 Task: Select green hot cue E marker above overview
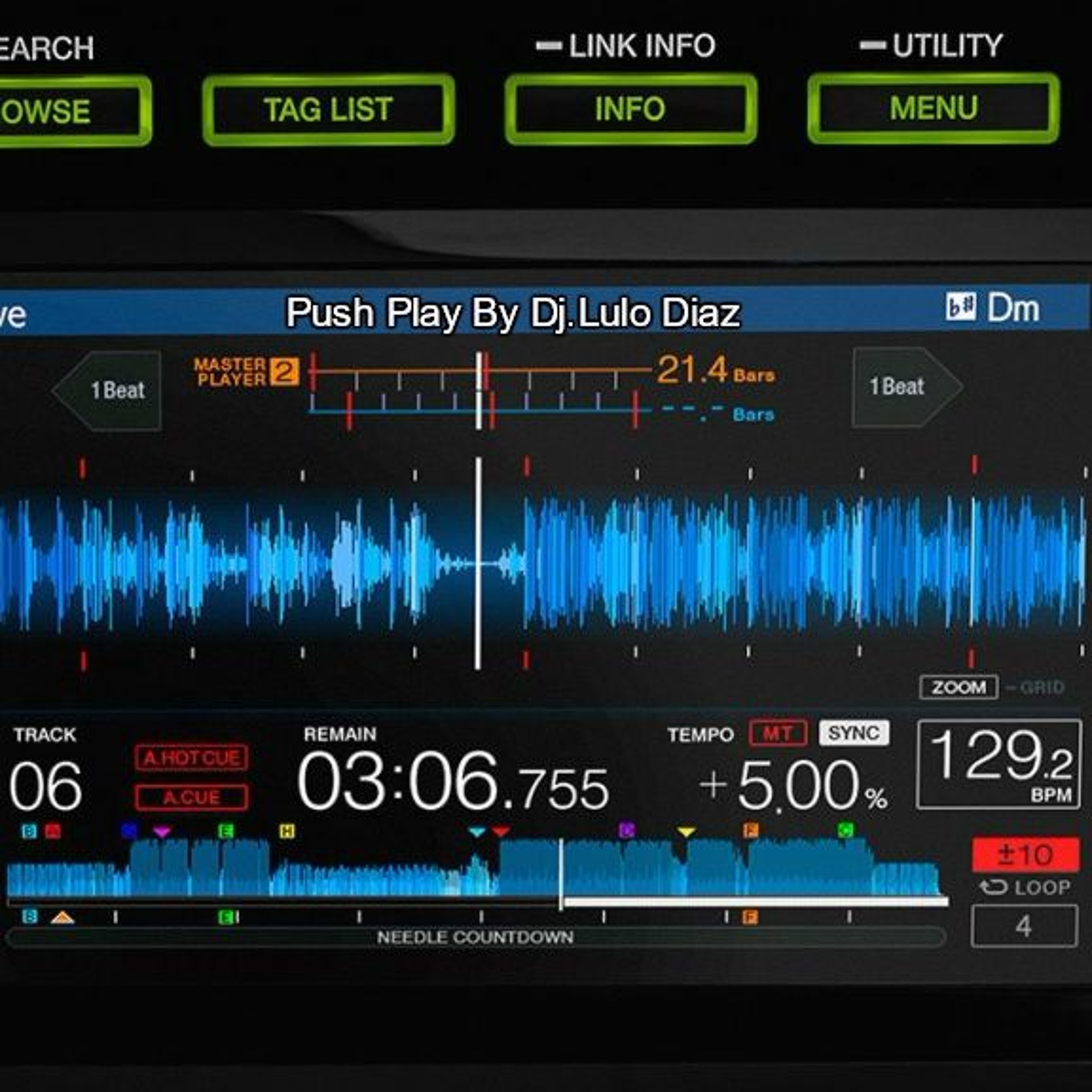point(226,831)
